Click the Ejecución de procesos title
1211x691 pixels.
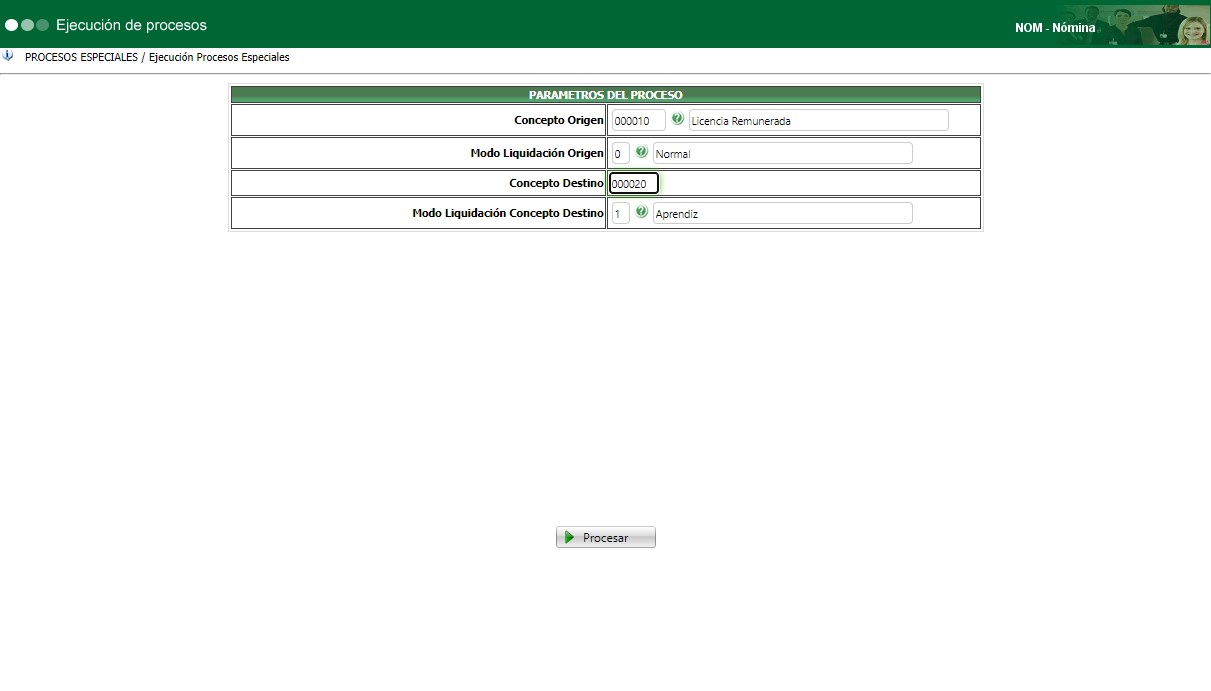click(132, 25)
